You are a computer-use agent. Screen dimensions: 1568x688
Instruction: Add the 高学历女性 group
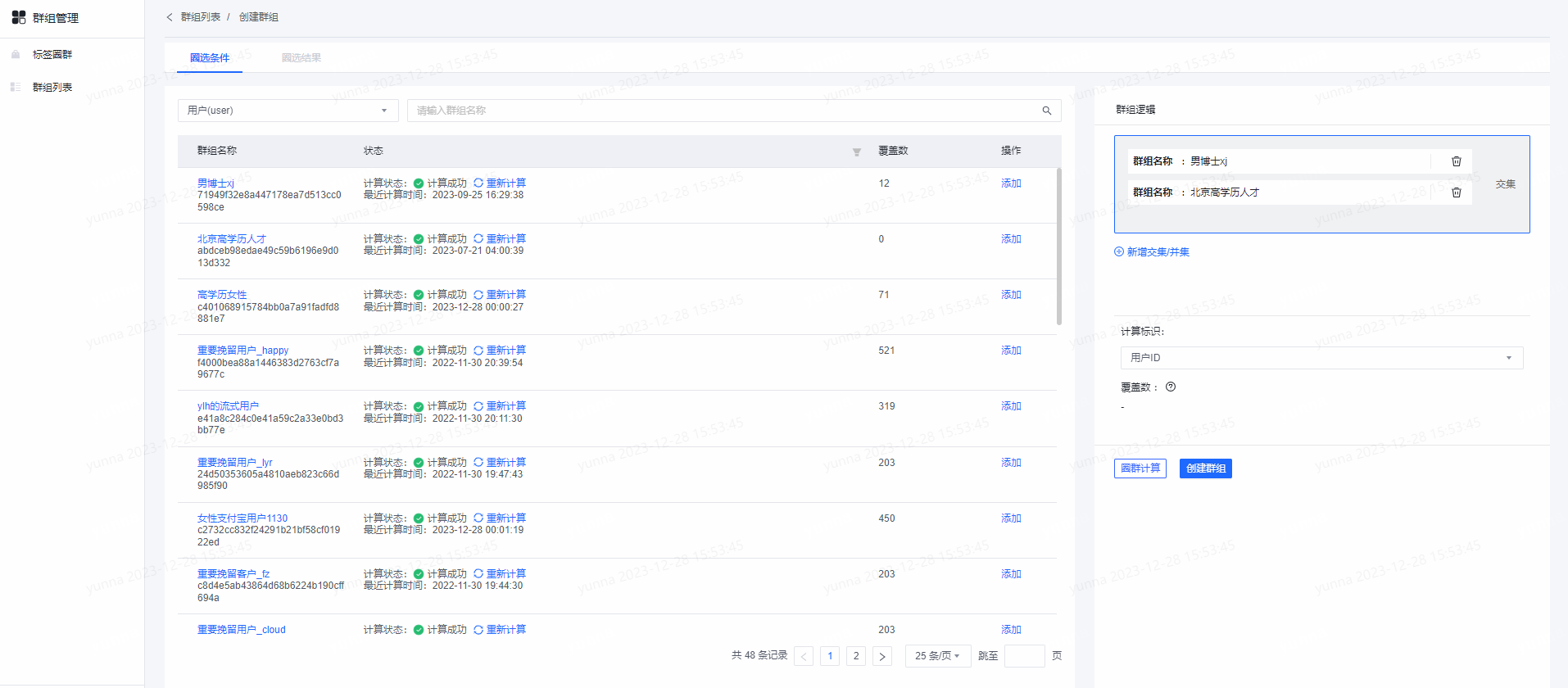[x=1011, y=295]
